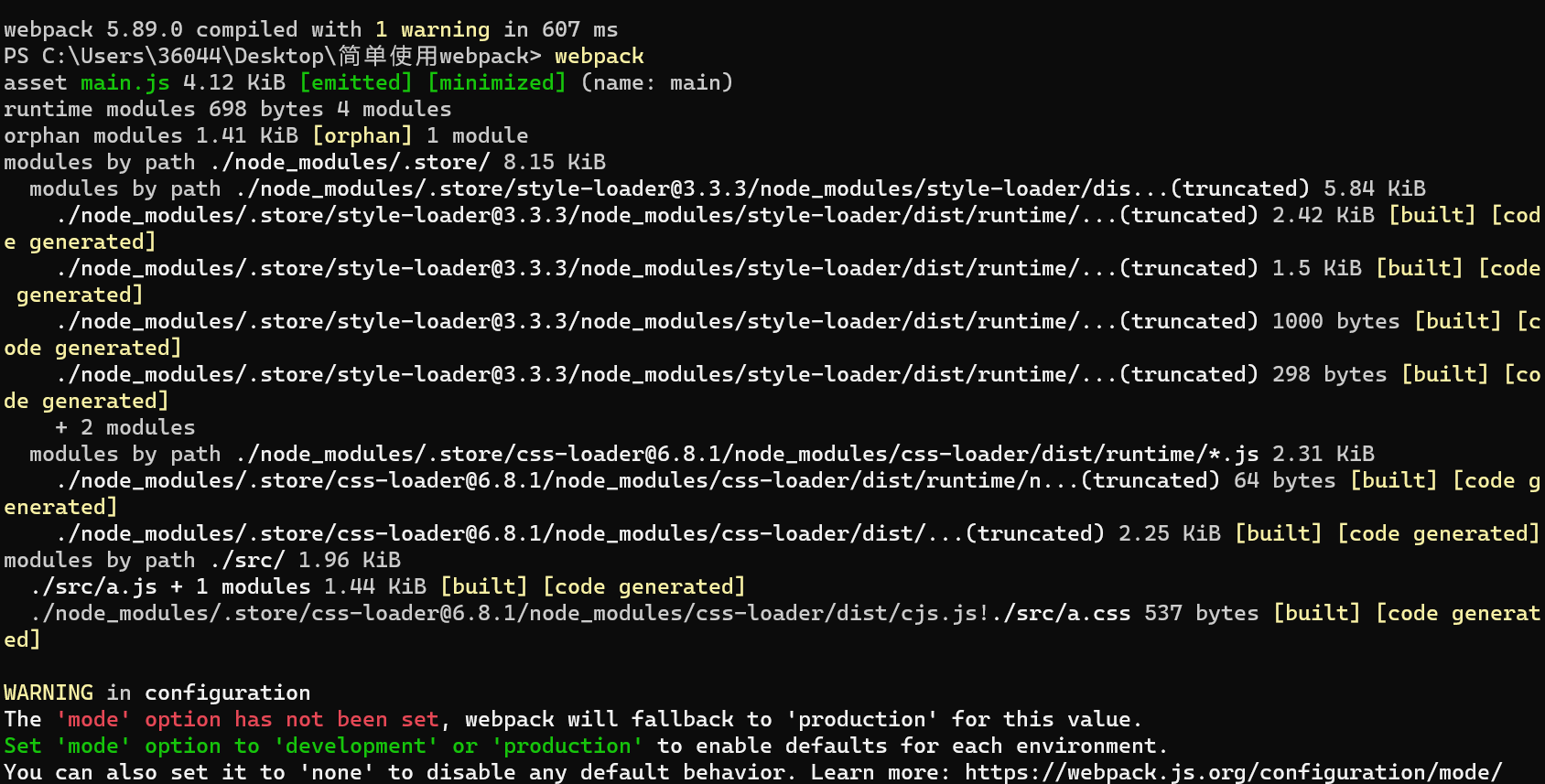Viewport: 1545px width, 784px height.
Task: Click the '[emitted]' tag on asset line
Action: tap(356, 82)
